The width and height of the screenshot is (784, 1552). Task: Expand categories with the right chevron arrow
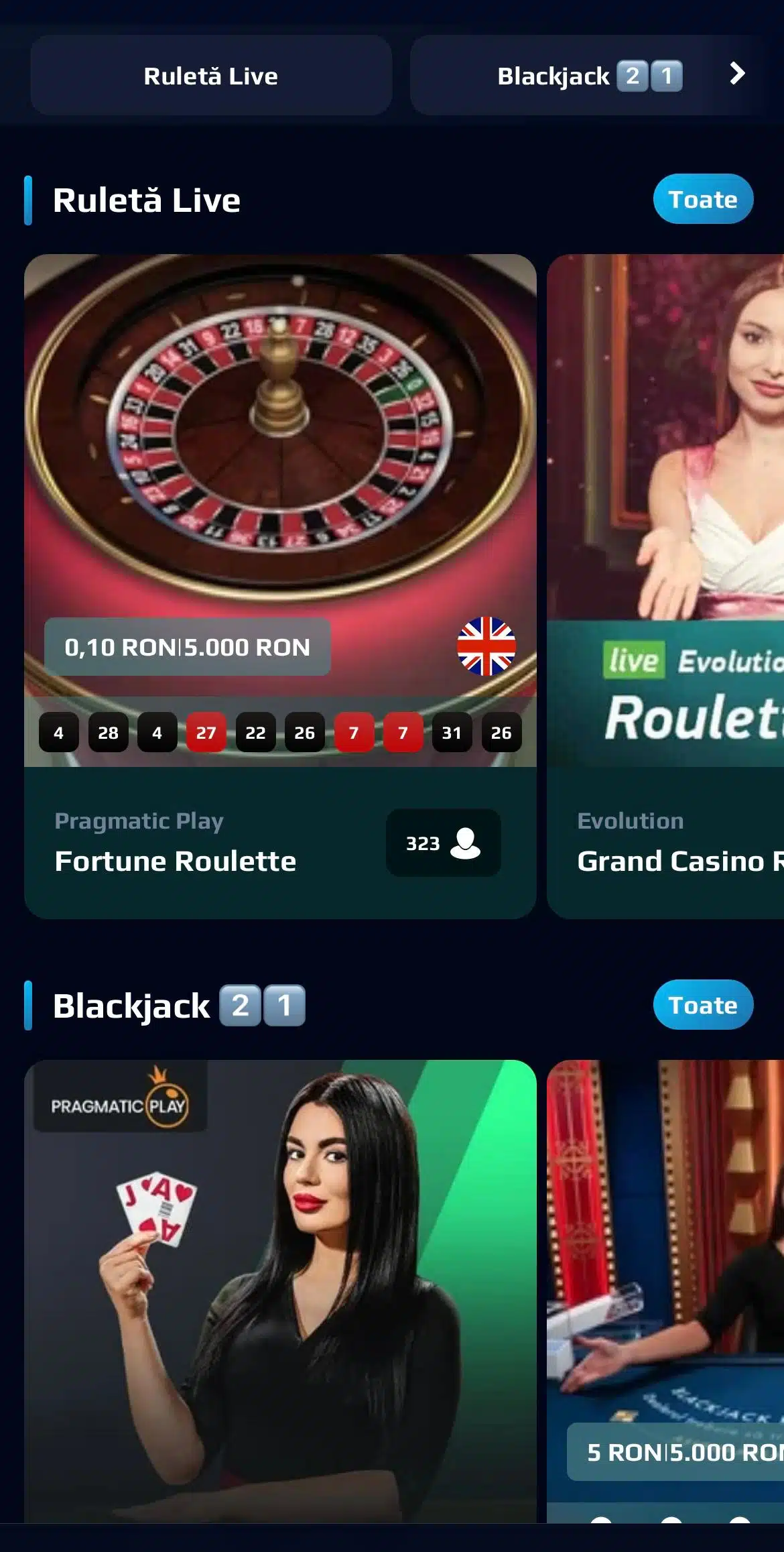point(737,73)
